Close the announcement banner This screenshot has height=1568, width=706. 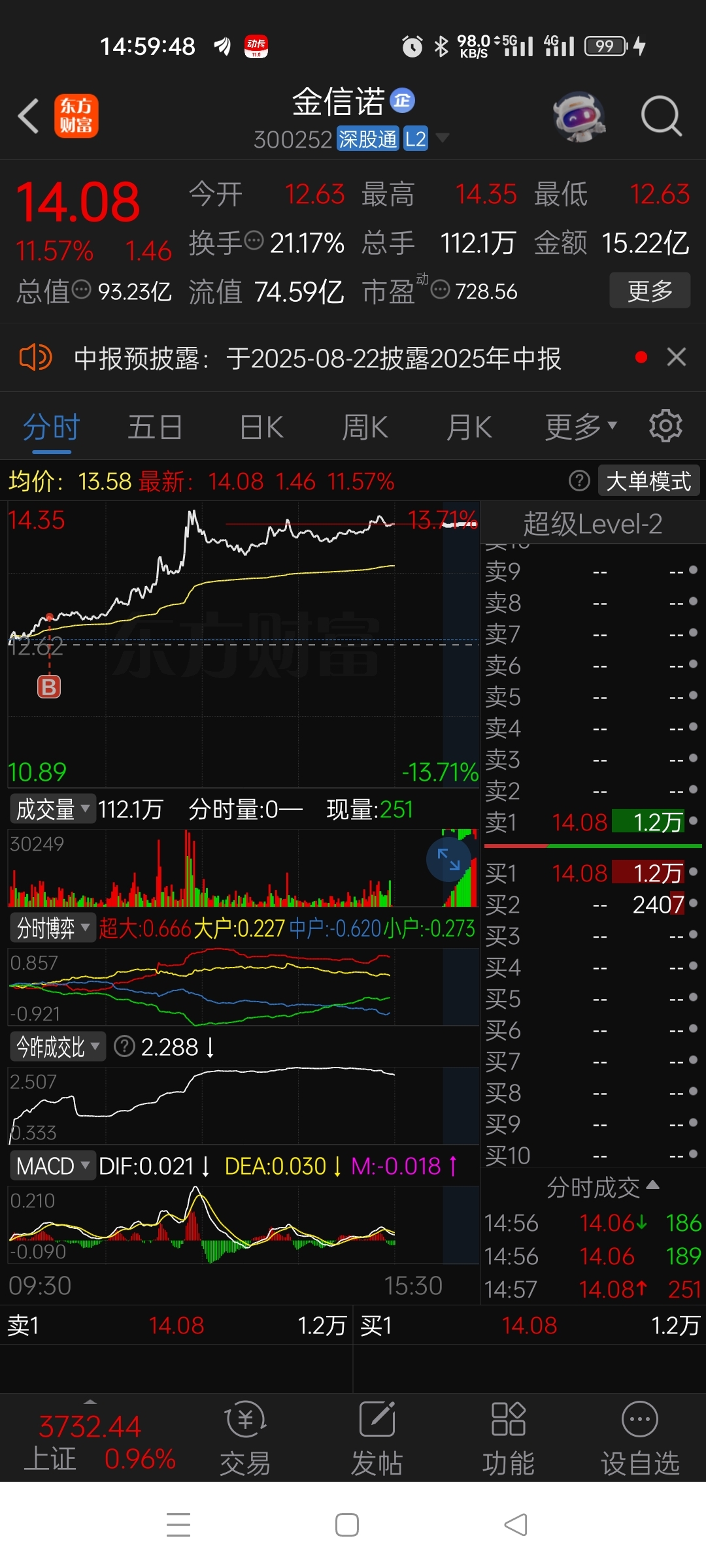[677, 357]
